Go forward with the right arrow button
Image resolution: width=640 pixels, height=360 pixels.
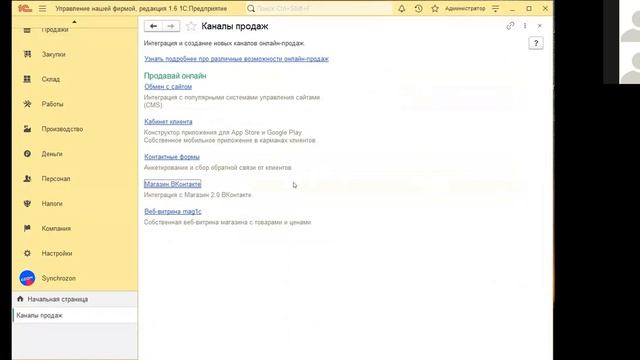point(171,26)
